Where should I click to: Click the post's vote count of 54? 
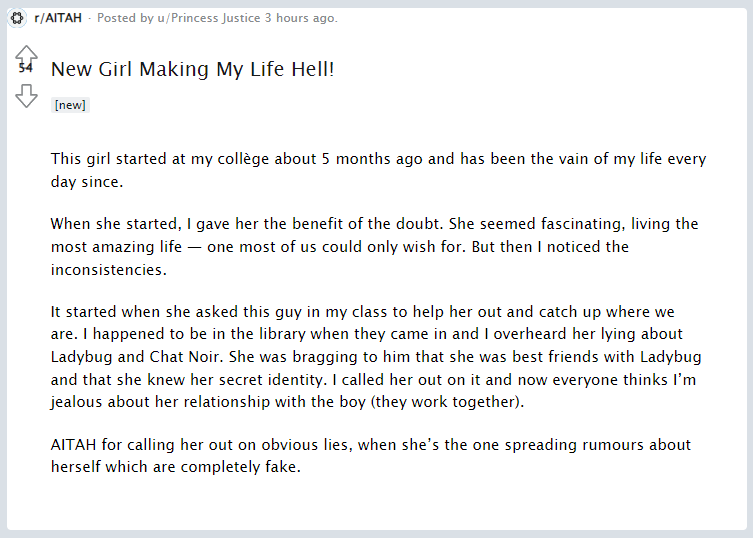(x=26, y=68)
